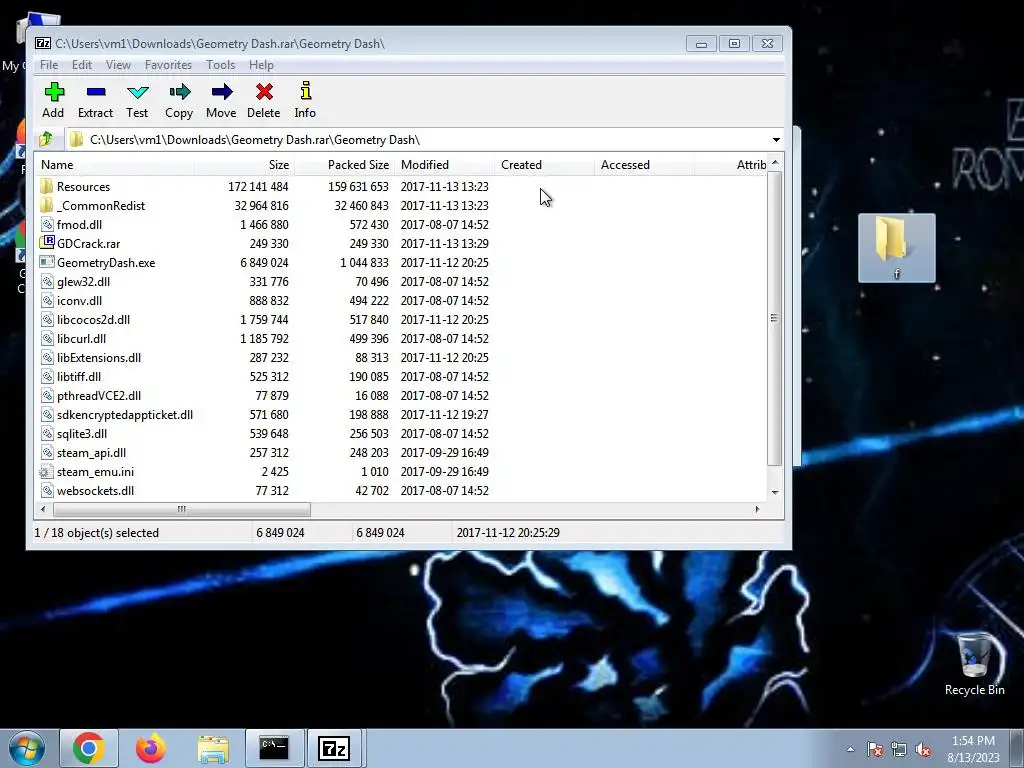Viewport: 1024px width, 768px height.
Task: Select the sdkencryptedappticket.dll file
Action: click(124, 414)
